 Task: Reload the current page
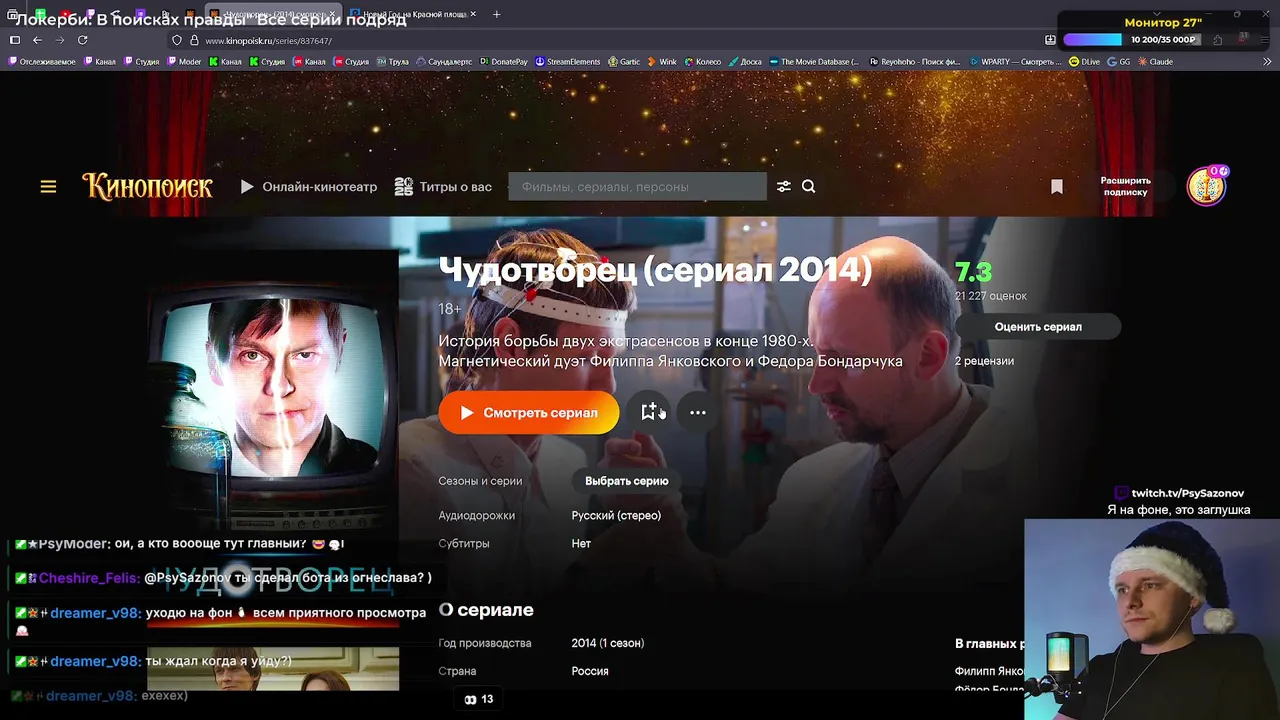82,40
